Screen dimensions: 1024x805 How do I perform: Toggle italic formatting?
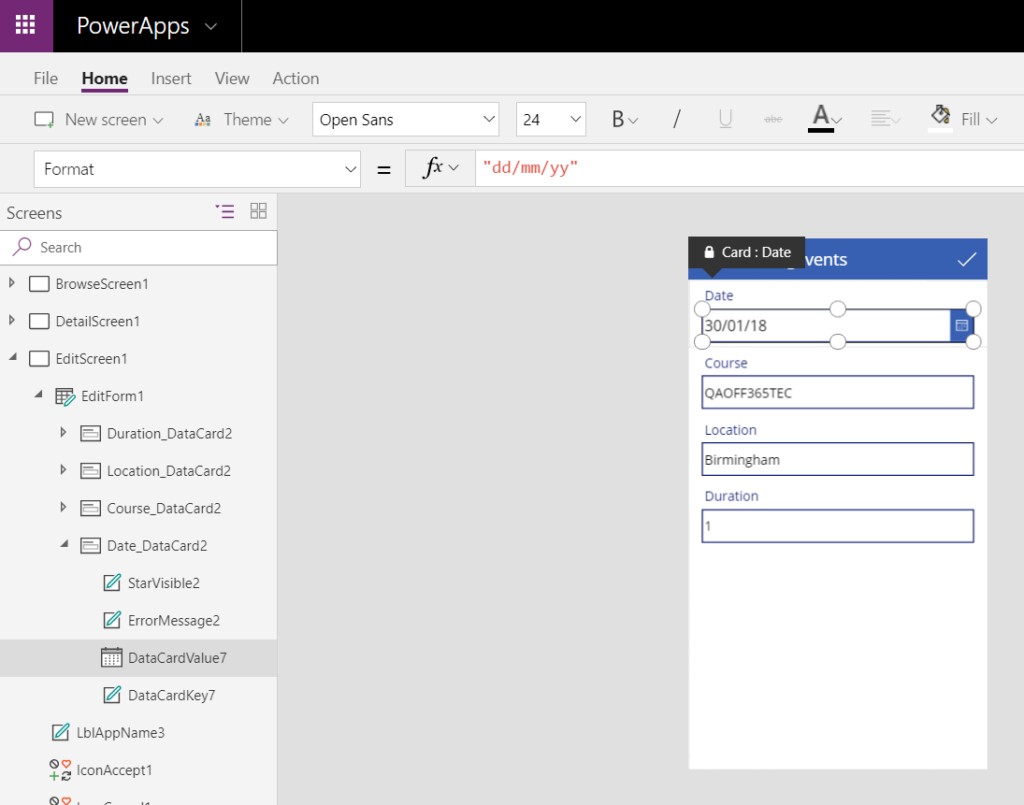tap(677, 118)
